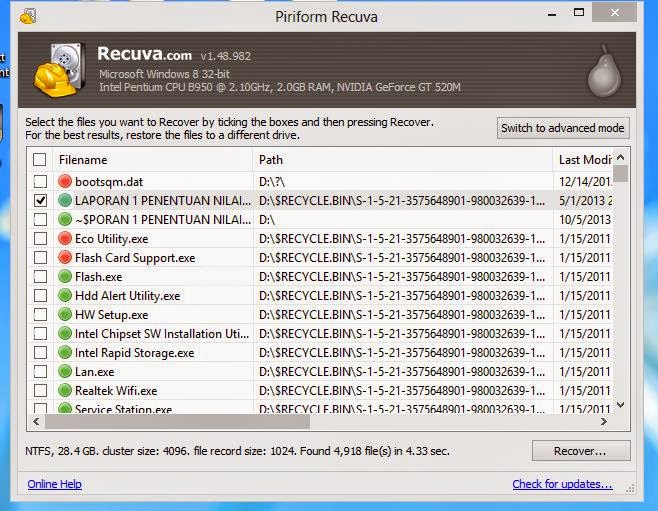Click the D:\?\ path of bootsqm.dat
Image resolution: width=658 pixels, height=511 pixels.
pyautogui.click(x=272, y=182)
